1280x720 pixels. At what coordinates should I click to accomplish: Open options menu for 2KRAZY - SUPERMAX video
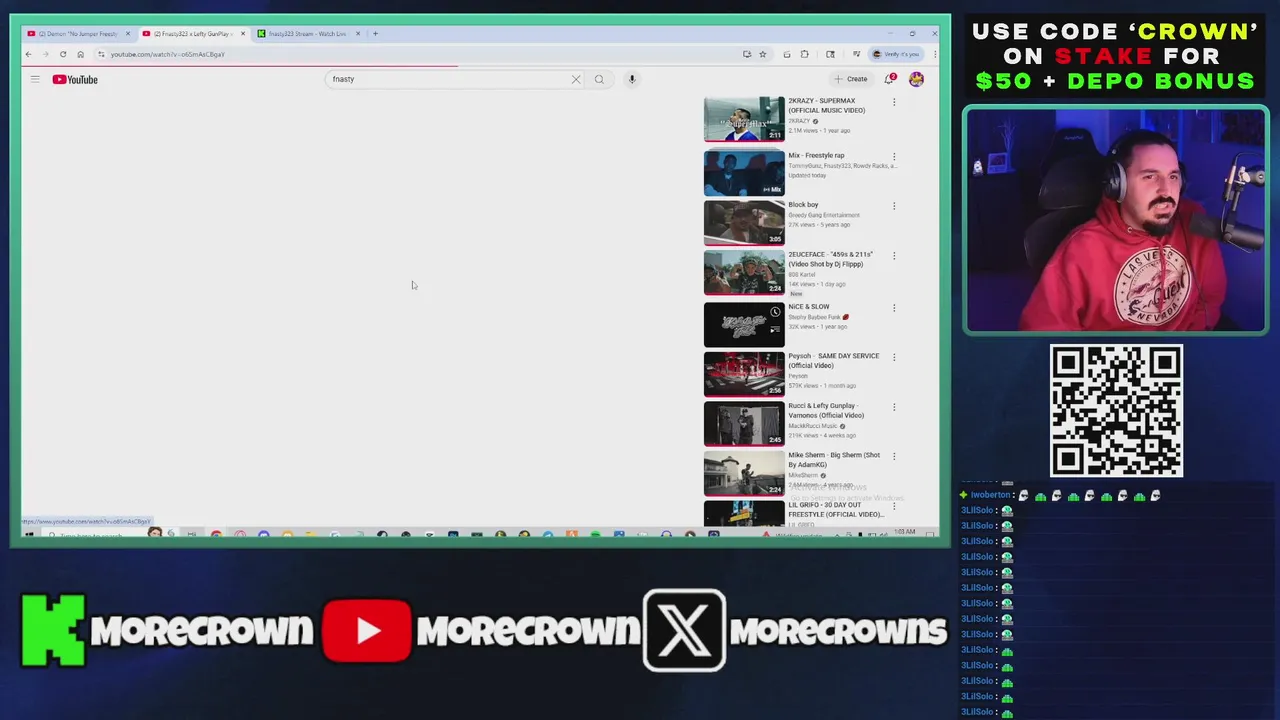click(894, 102)
